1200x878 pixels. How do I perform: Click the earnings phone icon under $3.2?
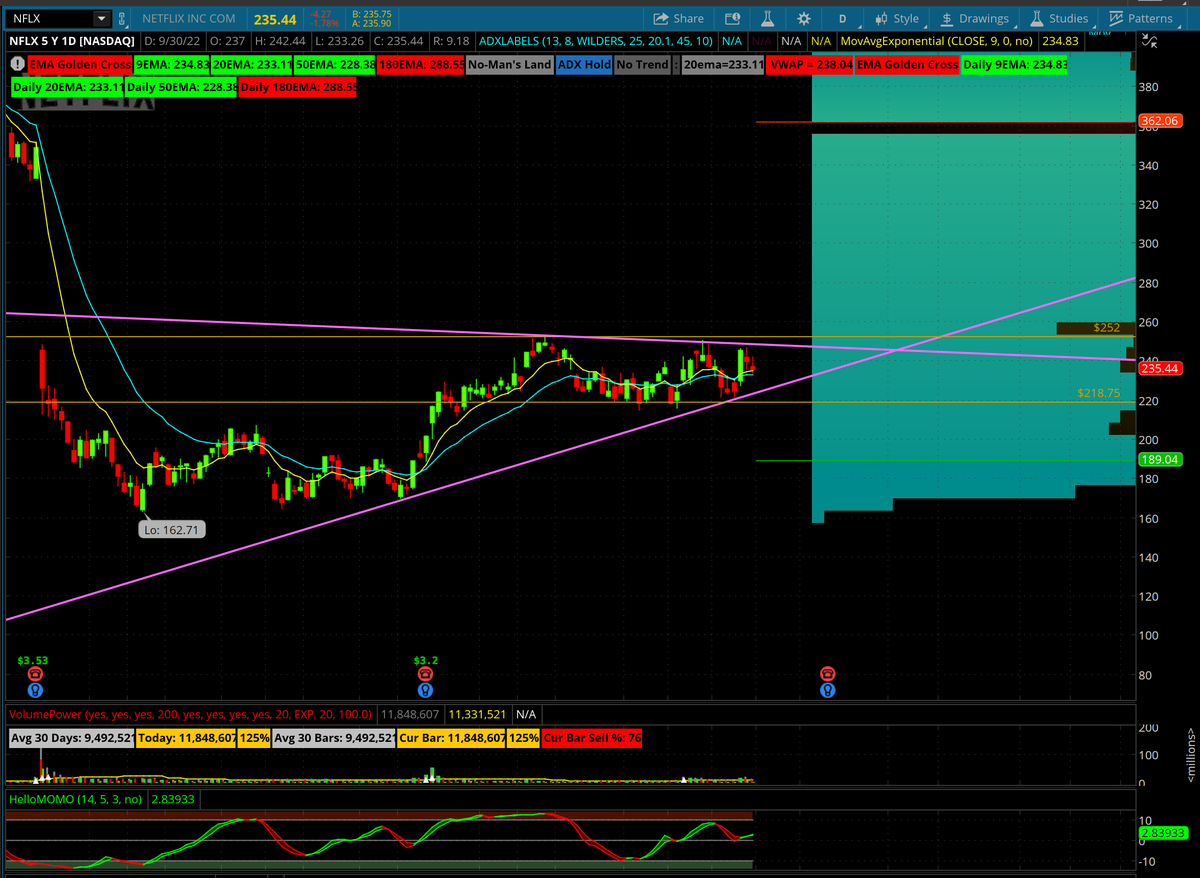pyautogui.click(x=426, y=674)
